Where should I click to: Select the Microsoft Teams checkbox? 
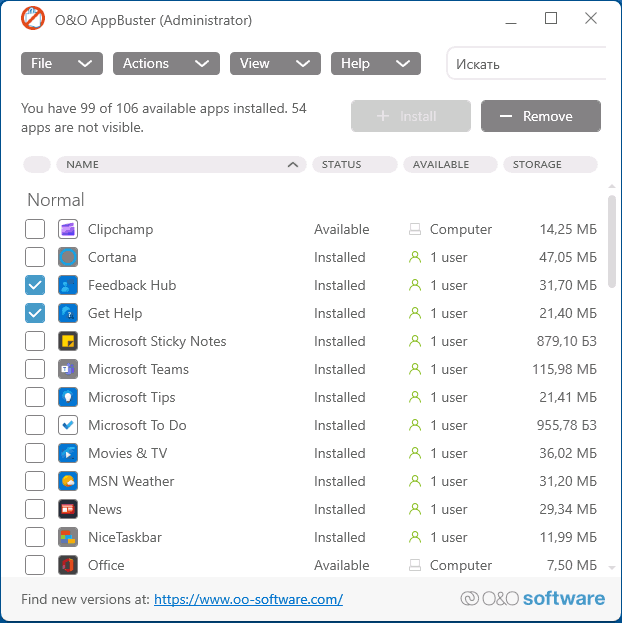tap(35, 369)
